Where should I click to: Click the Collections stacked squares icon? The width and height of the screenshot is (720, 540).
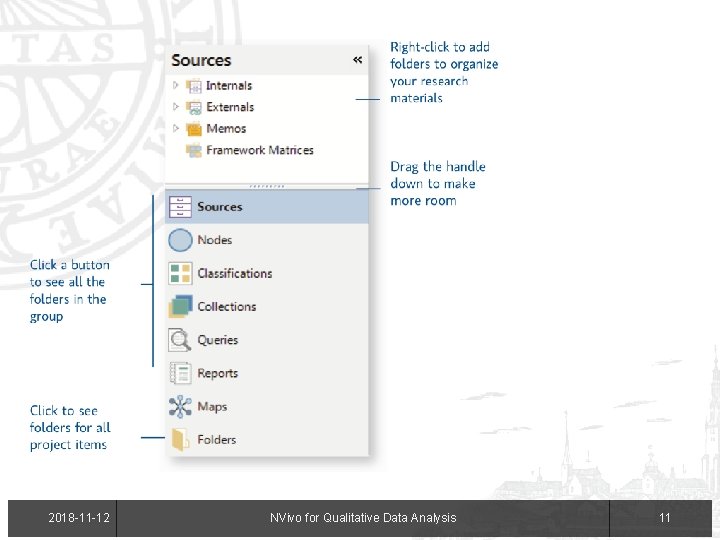click(x=180, y=307)
